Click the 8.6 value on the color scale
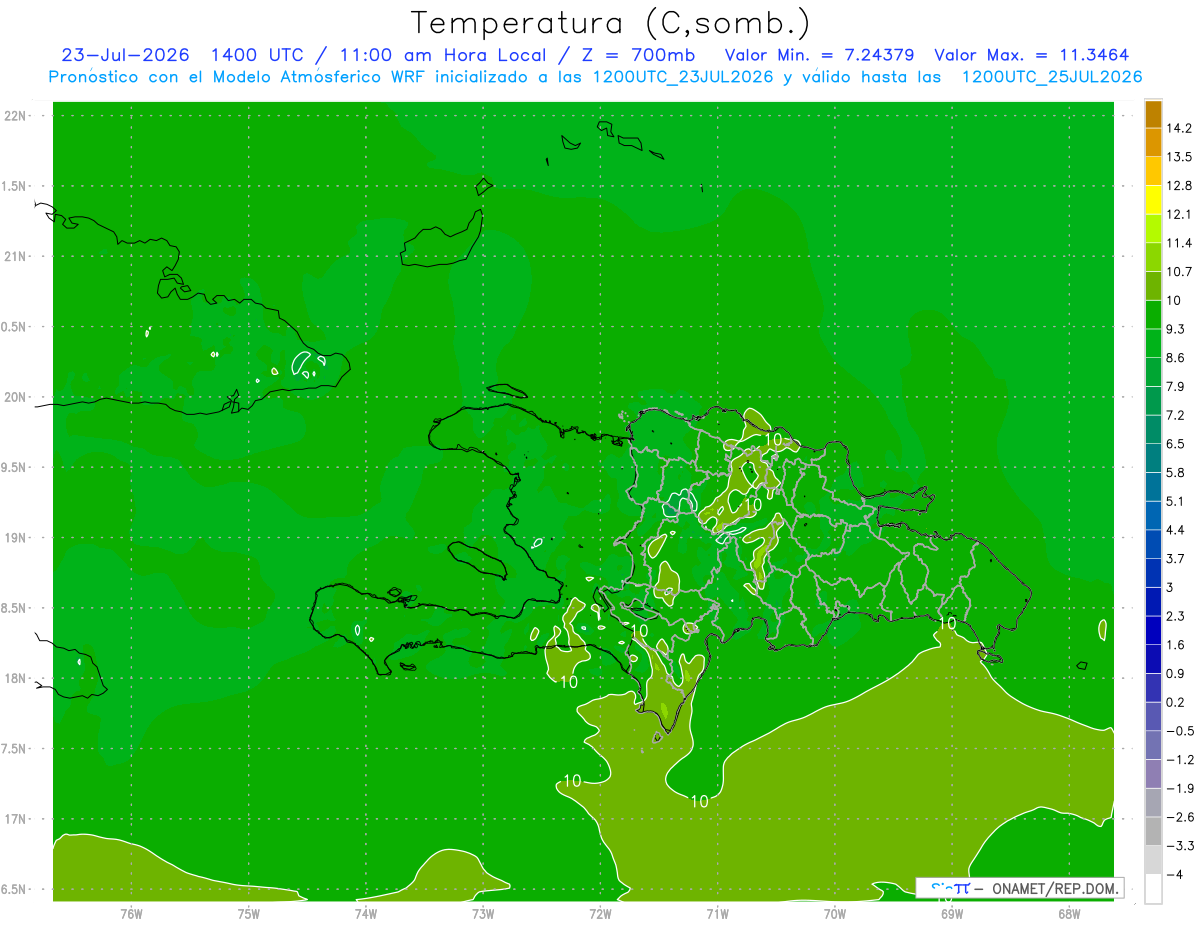Screen dimensions: 1200x927 pos(1177,358)
